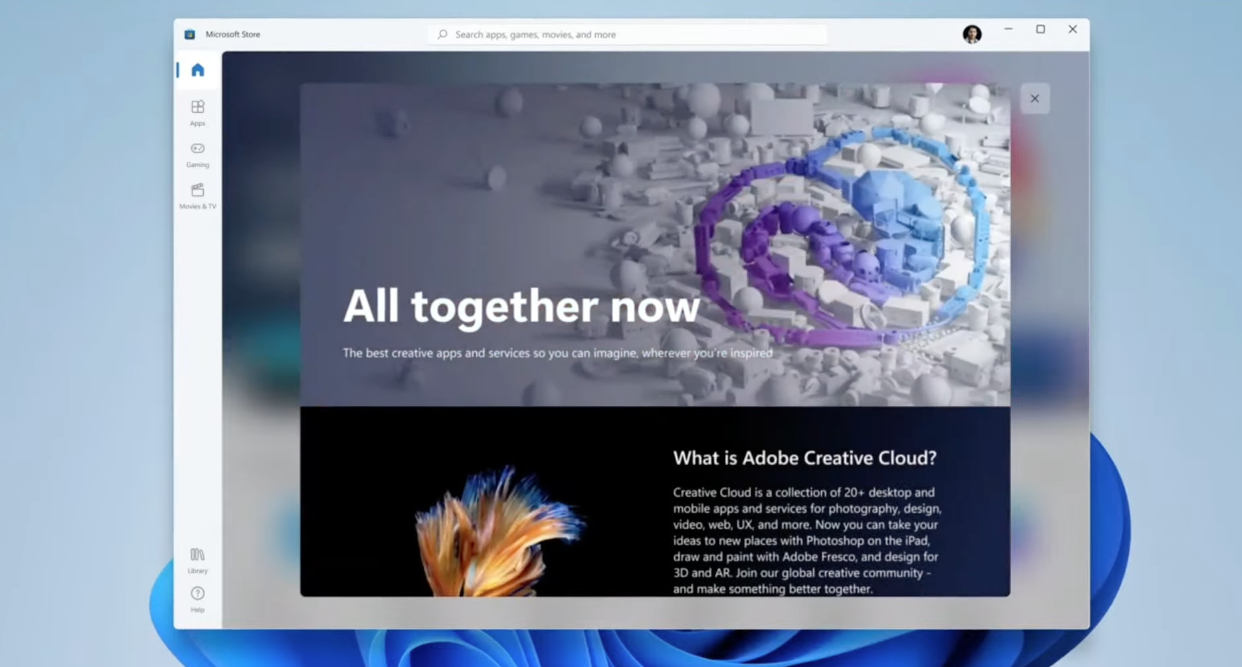Click the search magnifier icon
Viewport: 1242px width, 667px height.
click(x=442, y=34)
